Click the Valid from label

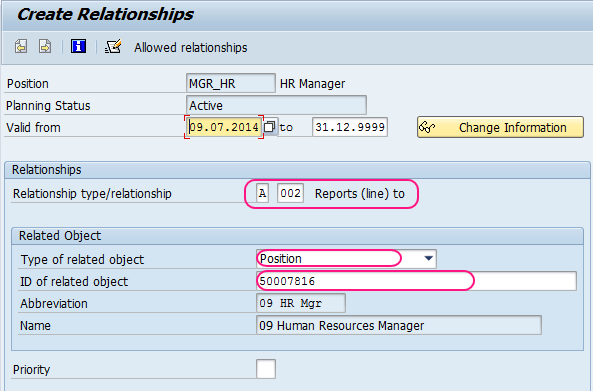tap(33, 127)
